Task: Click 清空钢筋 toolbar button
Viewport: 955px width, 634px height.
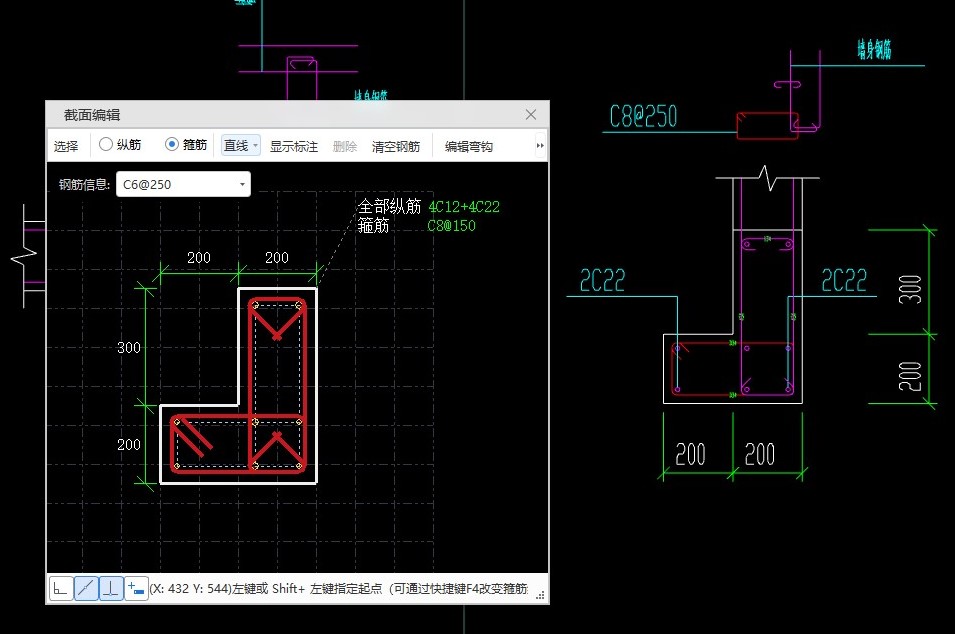Action: (396, 146)
